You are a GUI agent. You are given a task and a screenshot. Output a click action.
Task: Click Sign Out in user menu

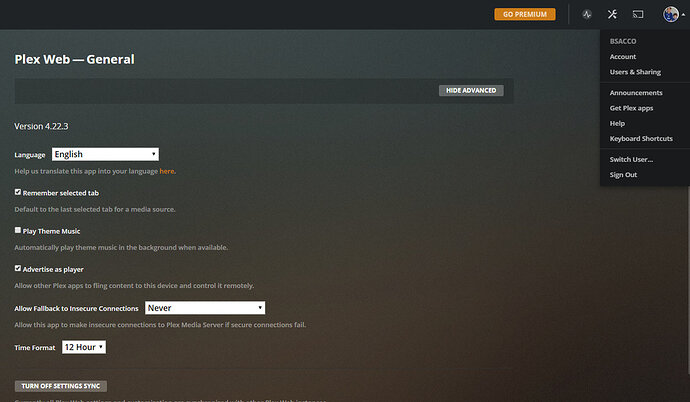pos(623,175)
